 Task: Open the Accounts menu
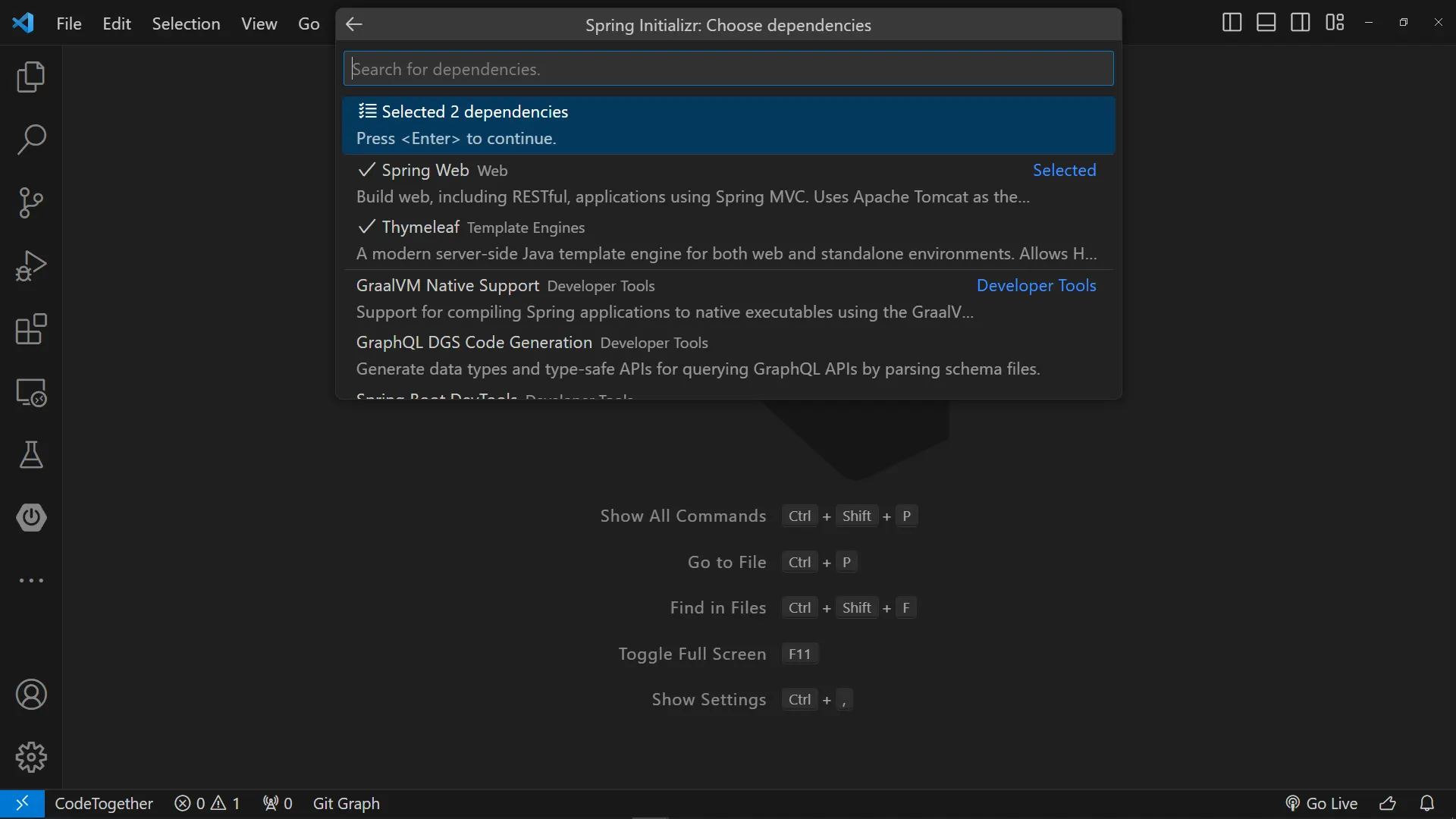(31, 695)
